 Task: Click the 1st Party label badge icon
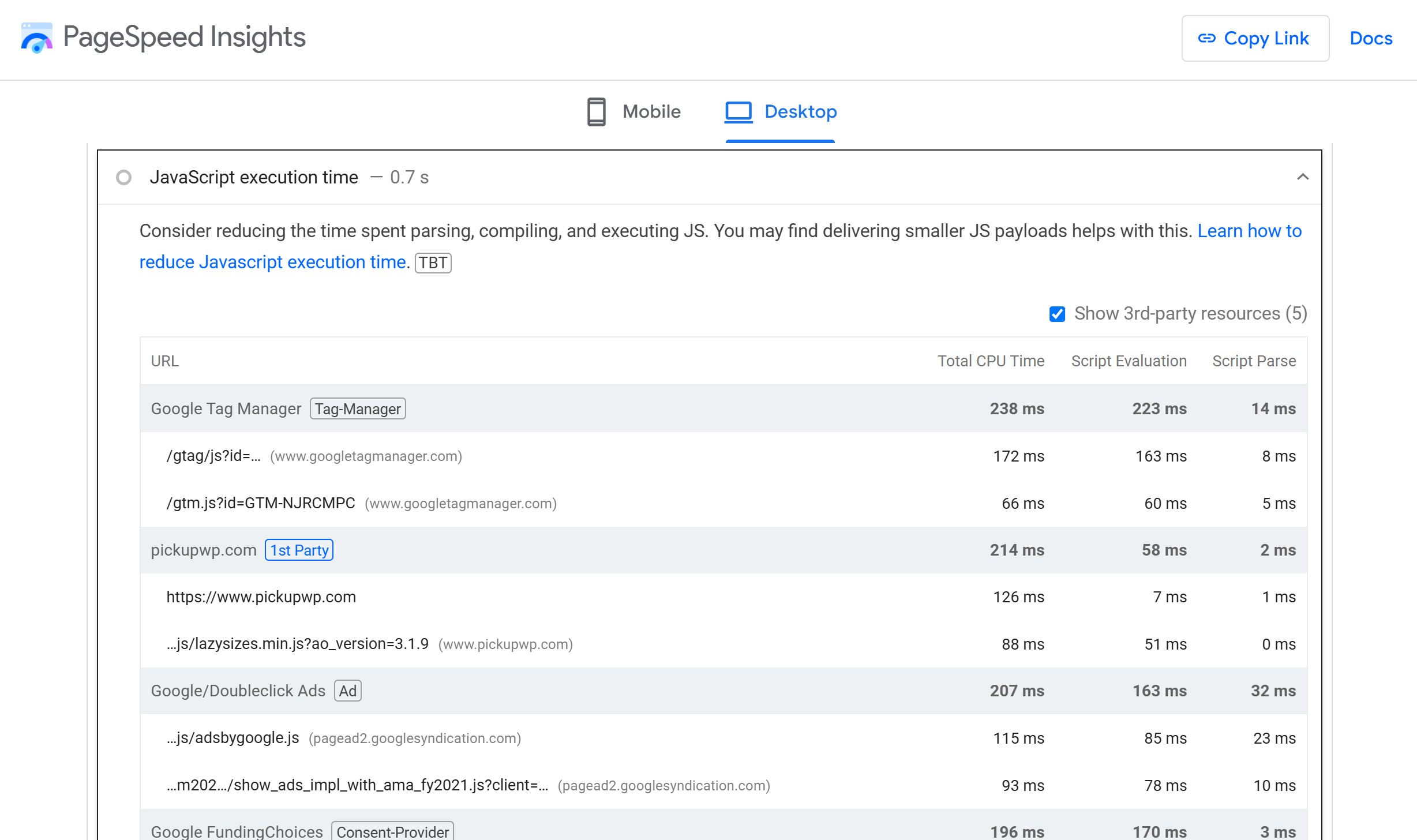tap(298, 550)
